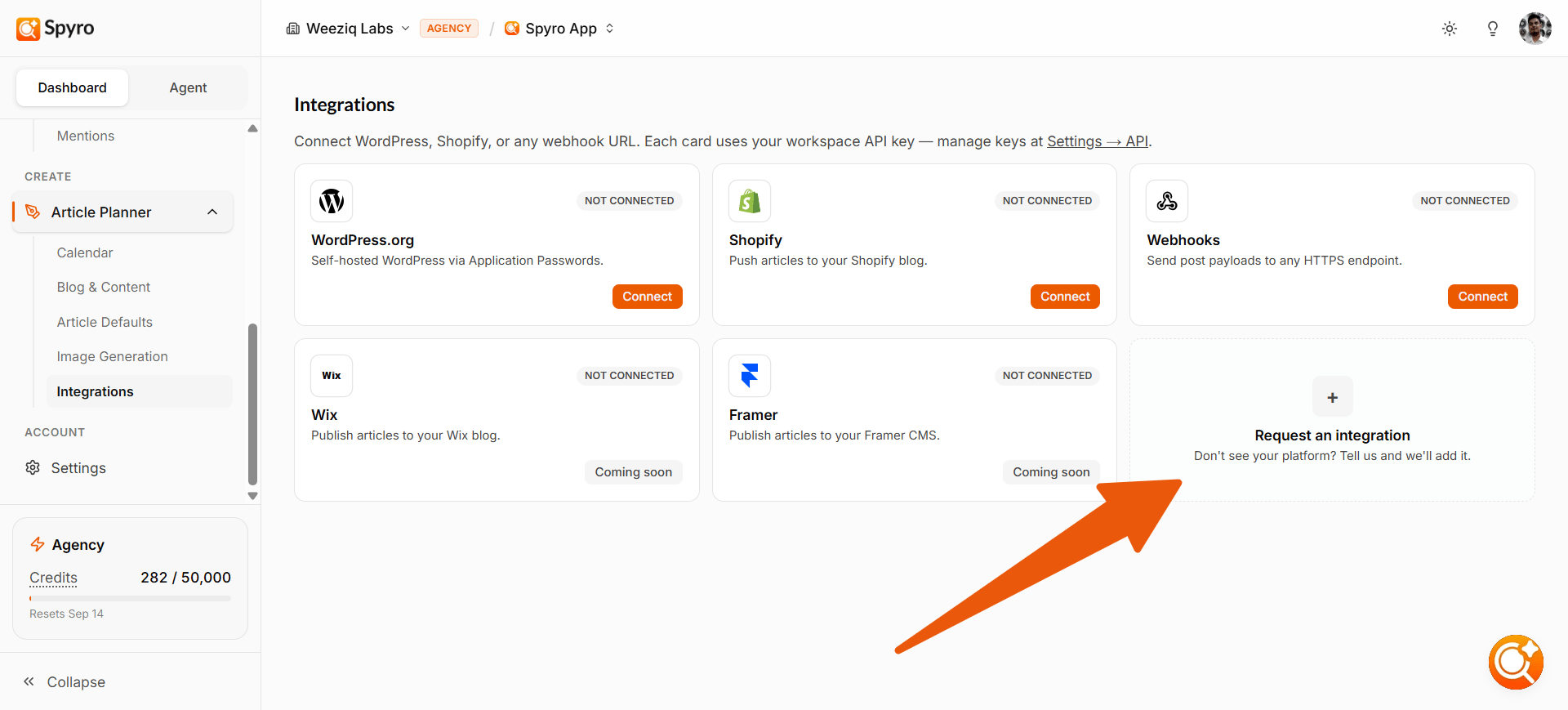Switch to the Dashboard tab
Viewport: 1568px width, 710px height.
click(72, 87)
